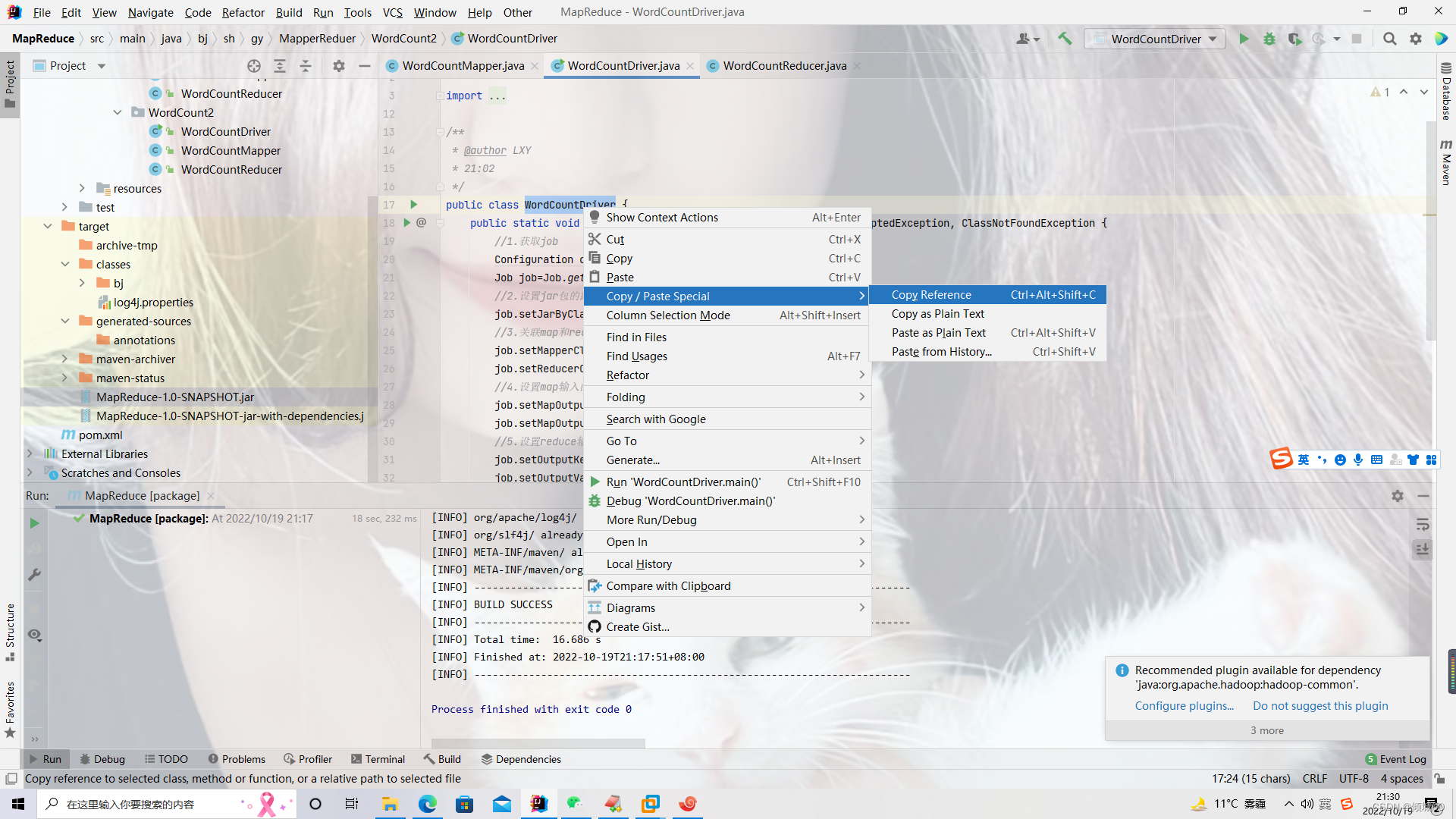Click Collapse All icon in Project panel
This screenshot has height=819, width=1456.
point(306,66)
